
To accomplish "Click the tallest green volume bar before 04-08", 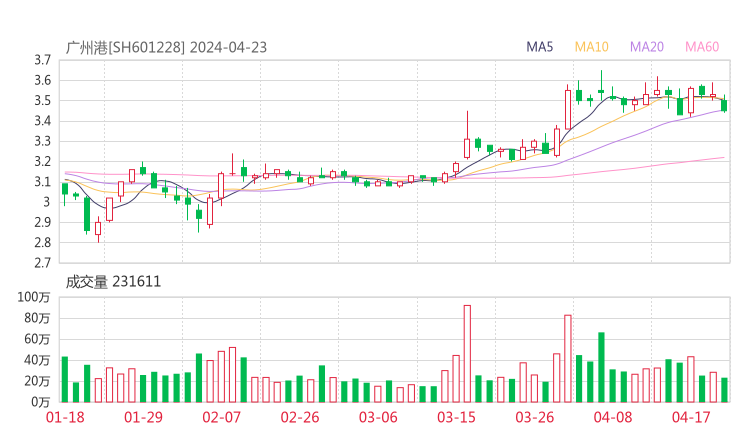I will (601, 367).
